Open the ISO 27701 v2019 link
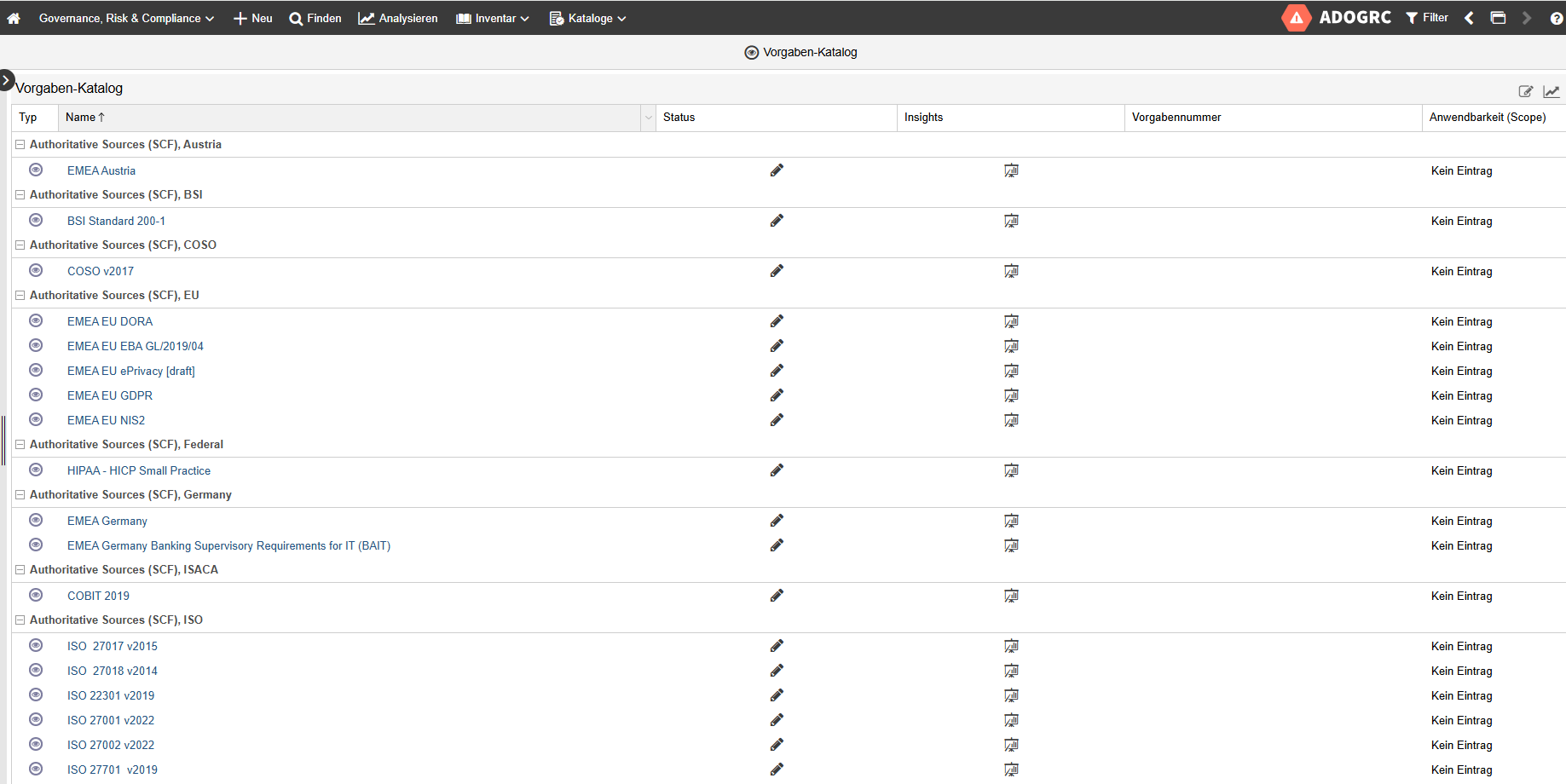 point(113,770)
